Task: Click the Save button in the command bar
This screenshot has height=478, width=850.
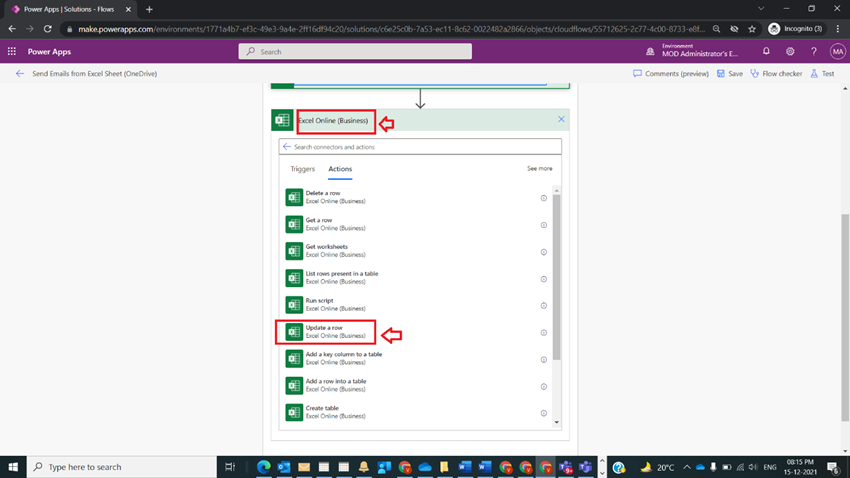Action: coord(730,74)
